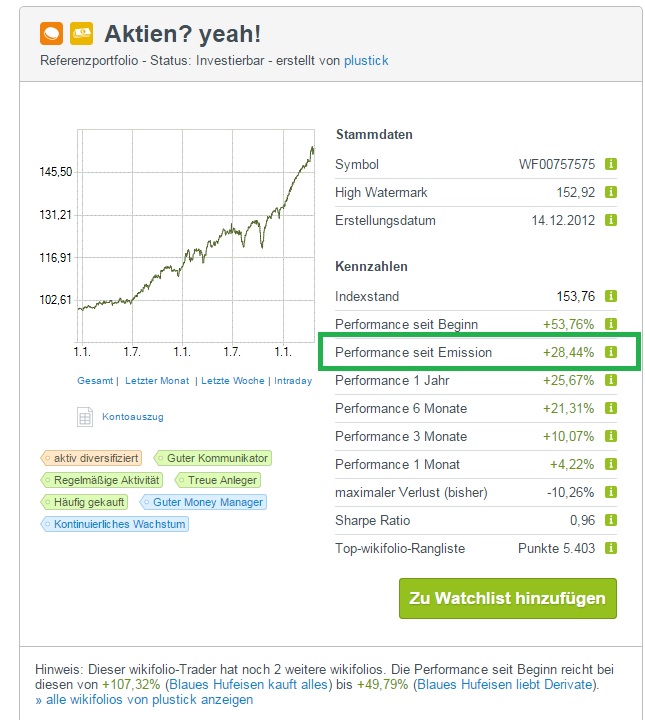The image size is (645, 720).
Task: Open Blaues Hufeisen kauft alles link
Action: tap(231, 684)
